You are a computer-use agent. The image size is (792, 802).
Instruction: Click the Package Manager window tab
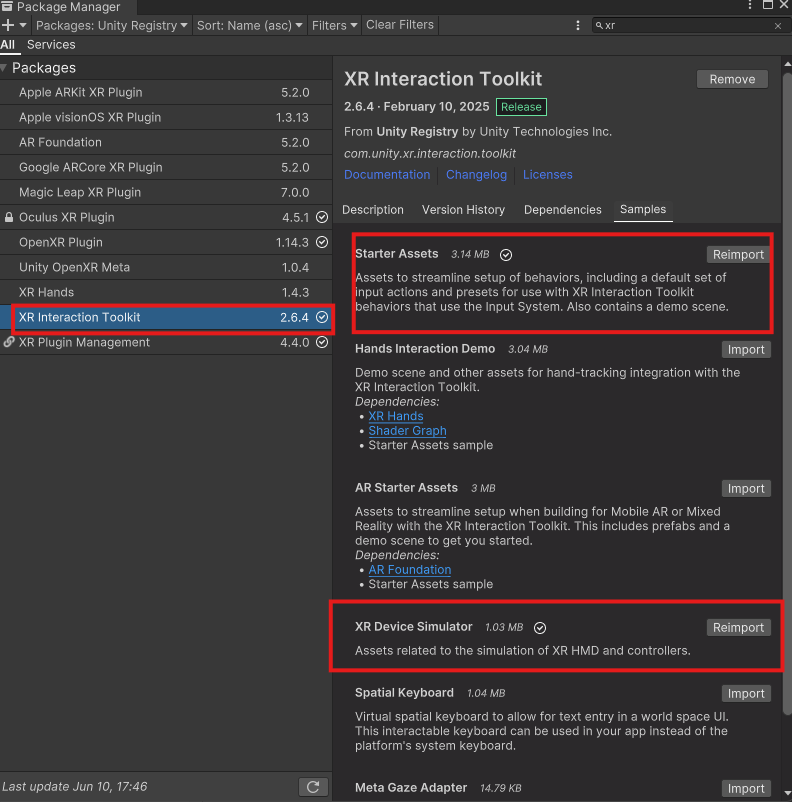(68, 7)
